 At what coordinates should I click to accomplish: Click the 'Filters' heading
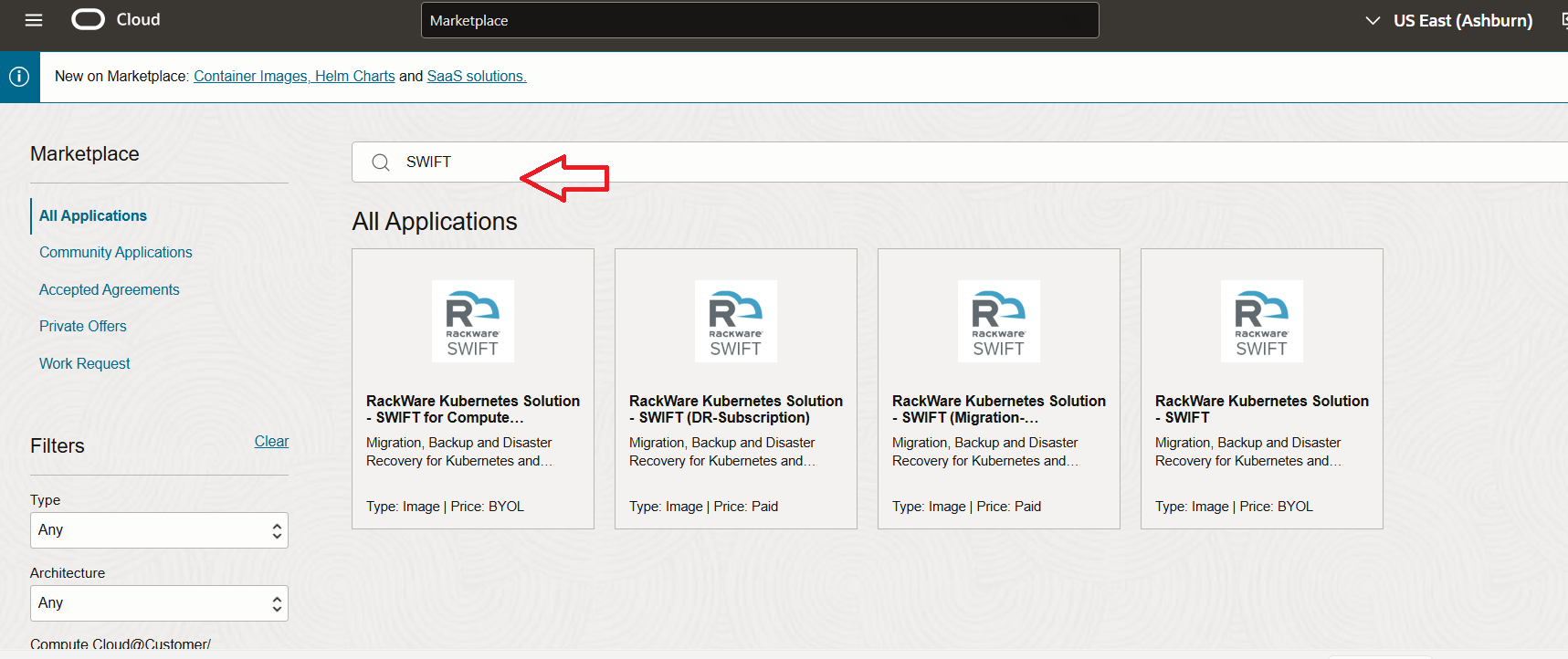[x=58, y=446]
